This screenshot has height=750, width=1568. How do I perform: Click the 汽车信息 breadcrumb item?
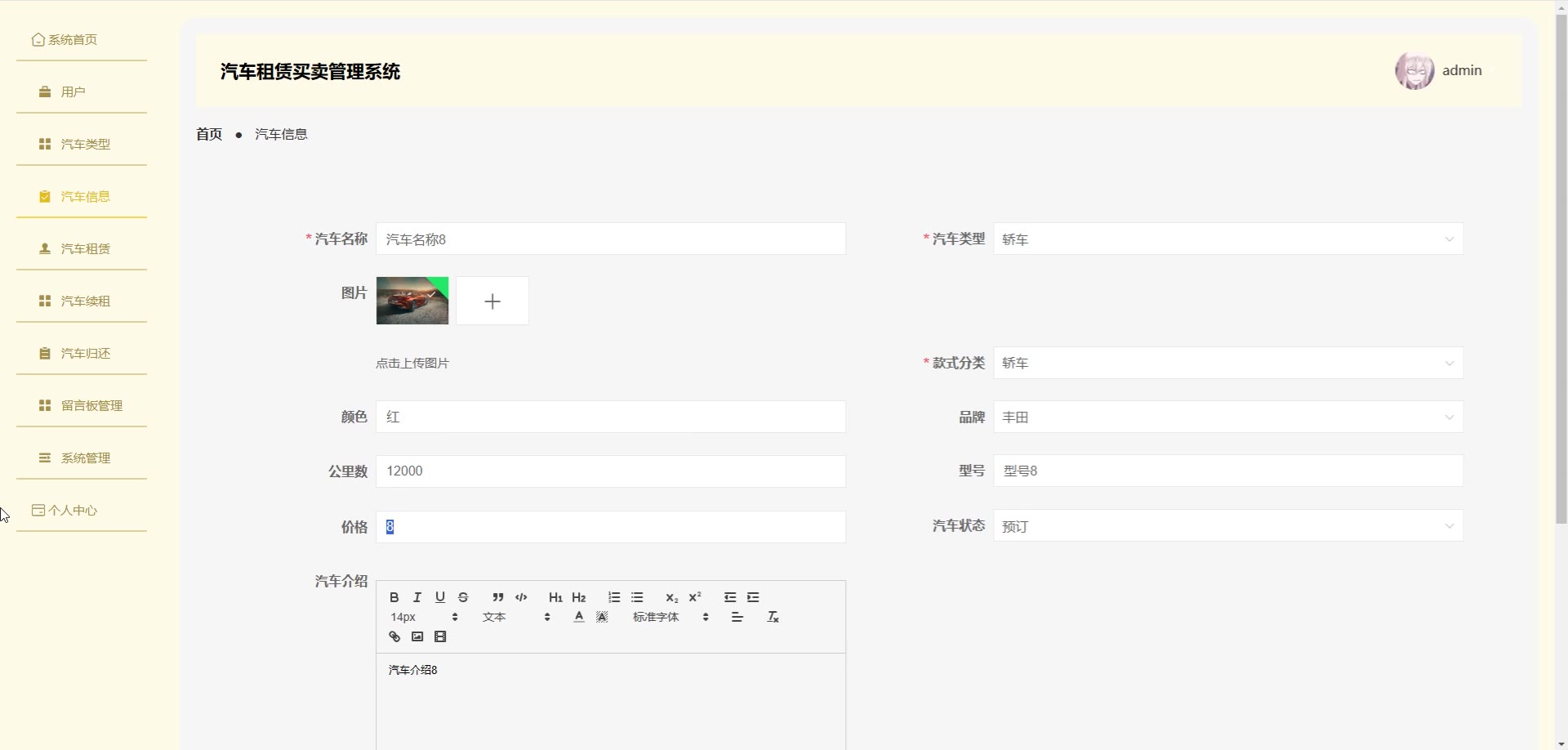tap(281, 134)
